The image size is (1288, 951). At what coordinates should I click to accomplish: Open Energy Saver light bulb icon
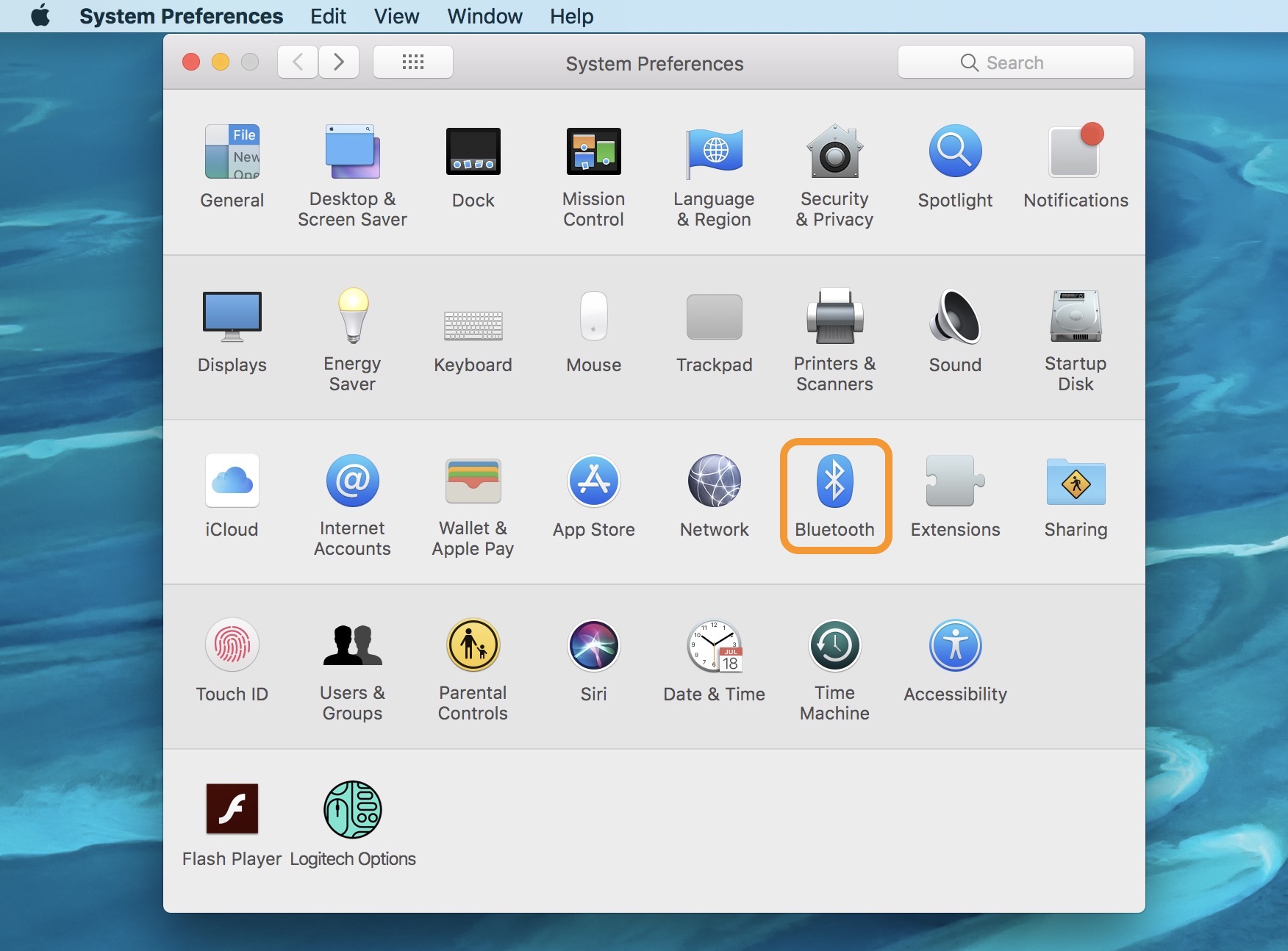click(352, 317)
